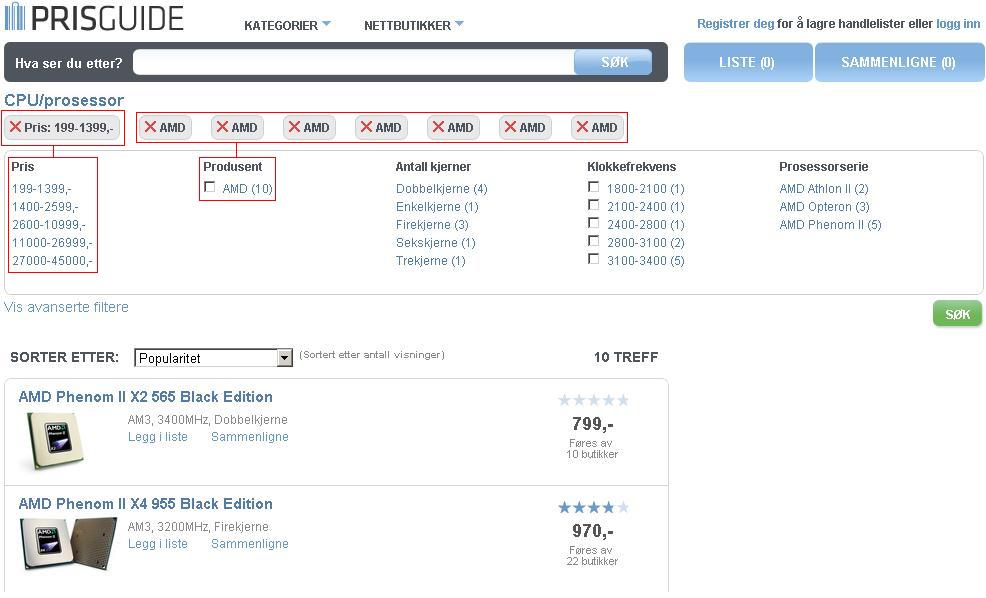Screen dimensions: 986x598
Task: Click the 799,- price
Action: [592, 424]
